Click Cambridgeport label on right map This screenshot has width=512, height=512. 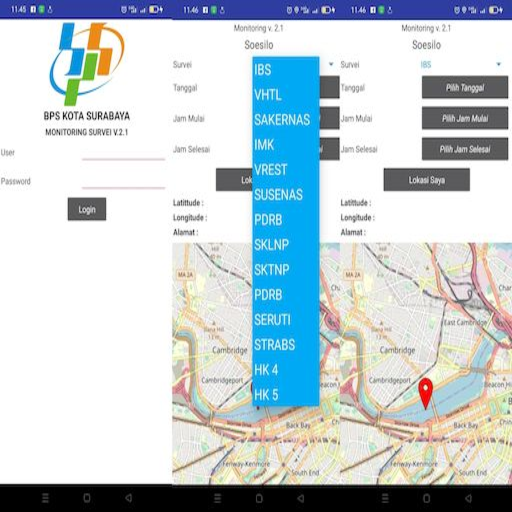[390, 380]
